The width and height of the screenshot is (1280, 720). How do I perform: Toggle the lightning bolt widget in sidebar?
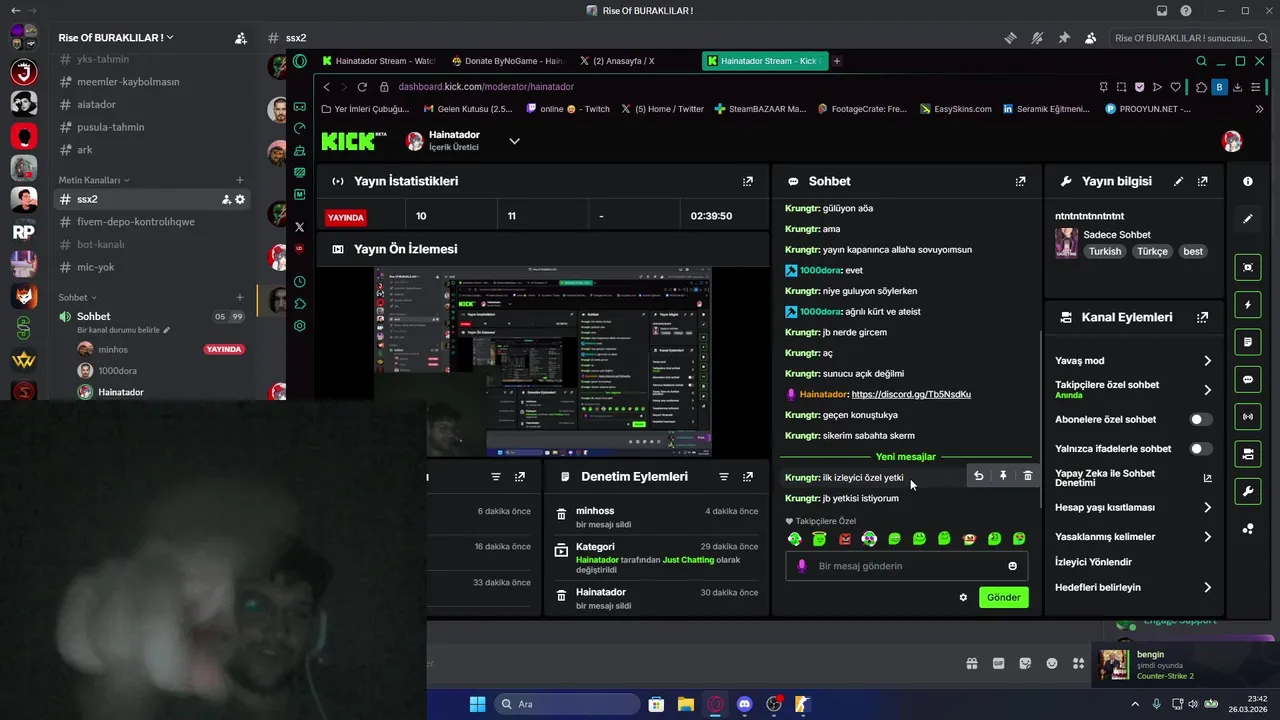1248,304
